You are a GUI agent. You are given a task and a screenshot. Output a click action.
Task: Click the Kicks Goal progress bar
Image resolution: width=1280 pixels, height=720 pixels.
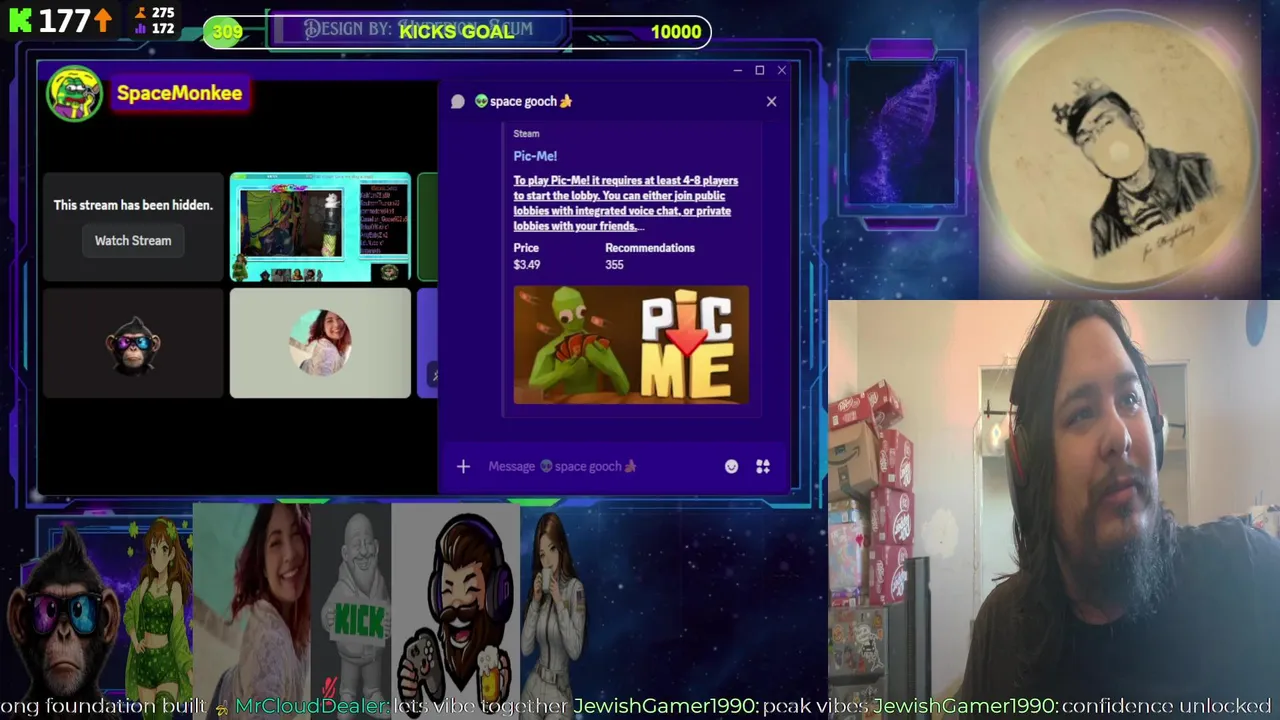click(456, 31)
